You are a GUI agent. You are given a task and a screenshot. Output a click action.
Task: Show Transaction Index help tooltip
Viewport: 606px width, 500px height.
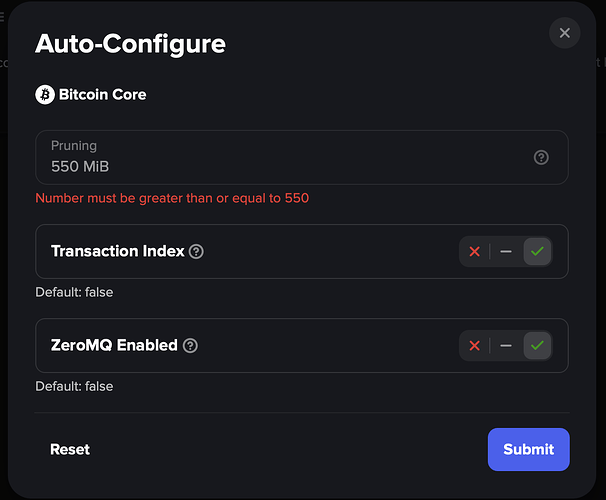pos(196,252)
